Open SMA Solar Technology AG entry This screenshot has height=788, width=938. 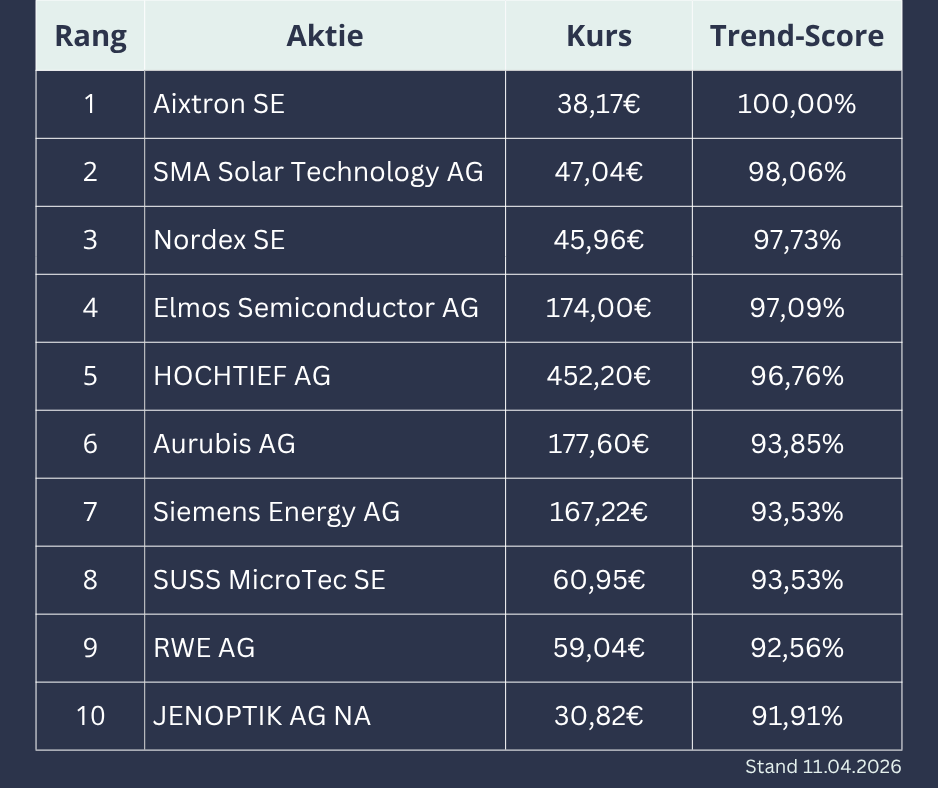[x=318, y=172]
